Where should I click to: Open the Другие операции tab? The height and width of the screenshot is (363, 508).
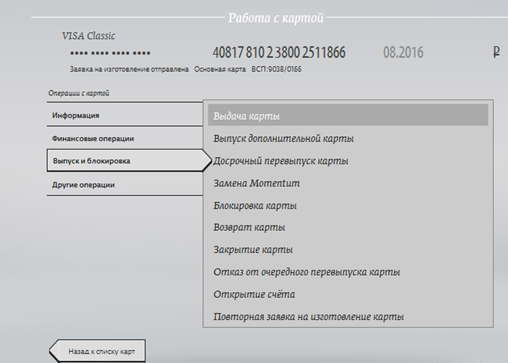tap(125, 184)
